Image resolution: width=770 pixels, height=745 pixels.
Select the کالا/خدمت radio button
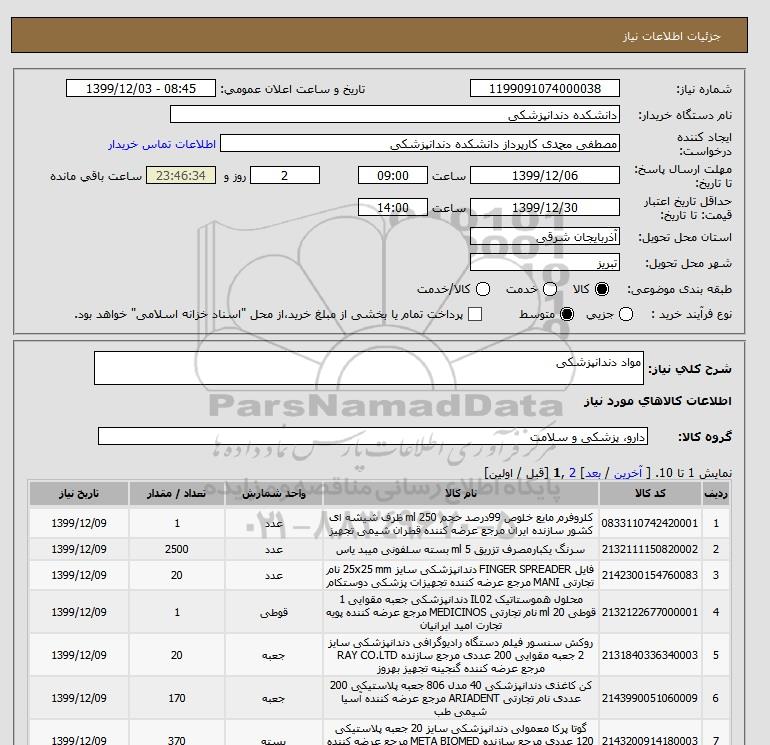coord(483,289)
